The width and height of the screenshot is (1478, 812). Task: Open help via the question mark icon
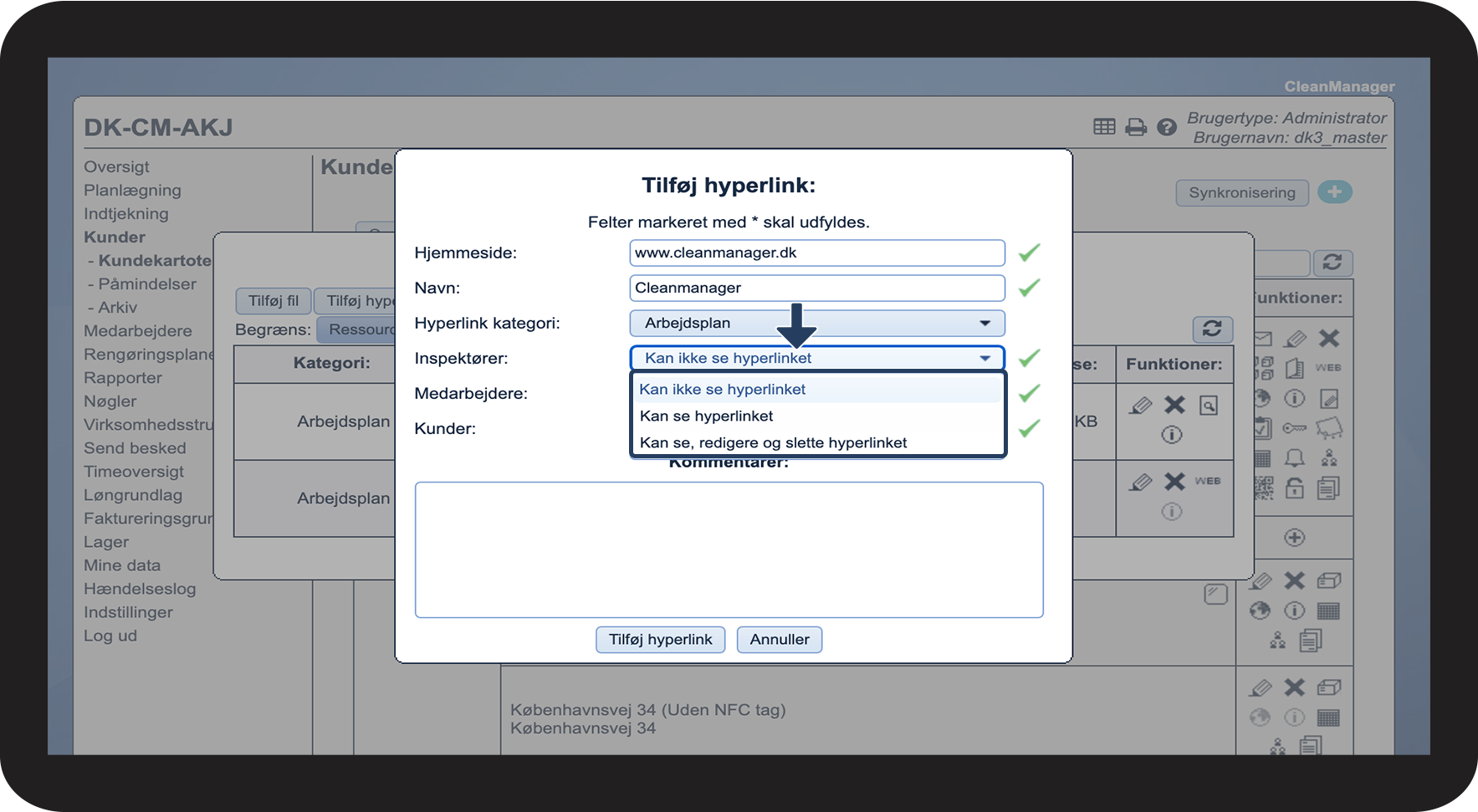tap(1166, 127)
